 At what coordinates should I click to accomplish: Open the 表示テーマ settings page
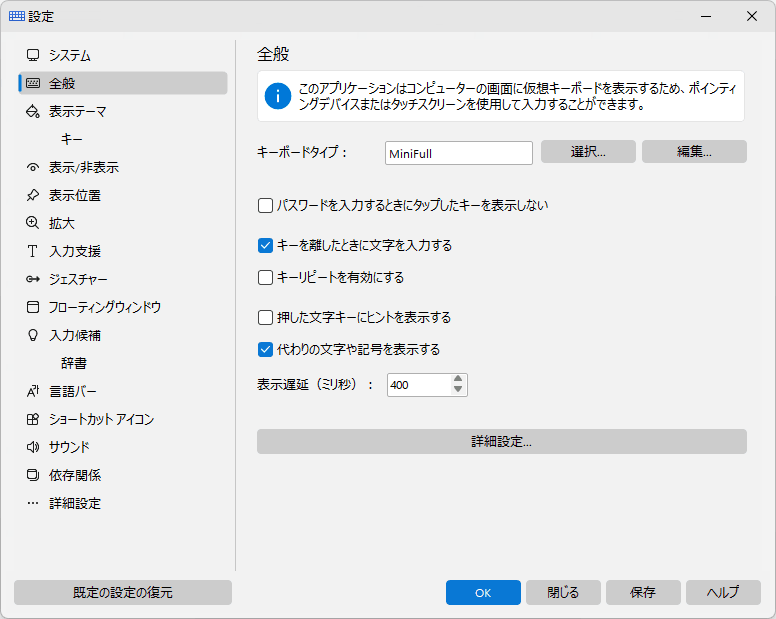(123, 111)
